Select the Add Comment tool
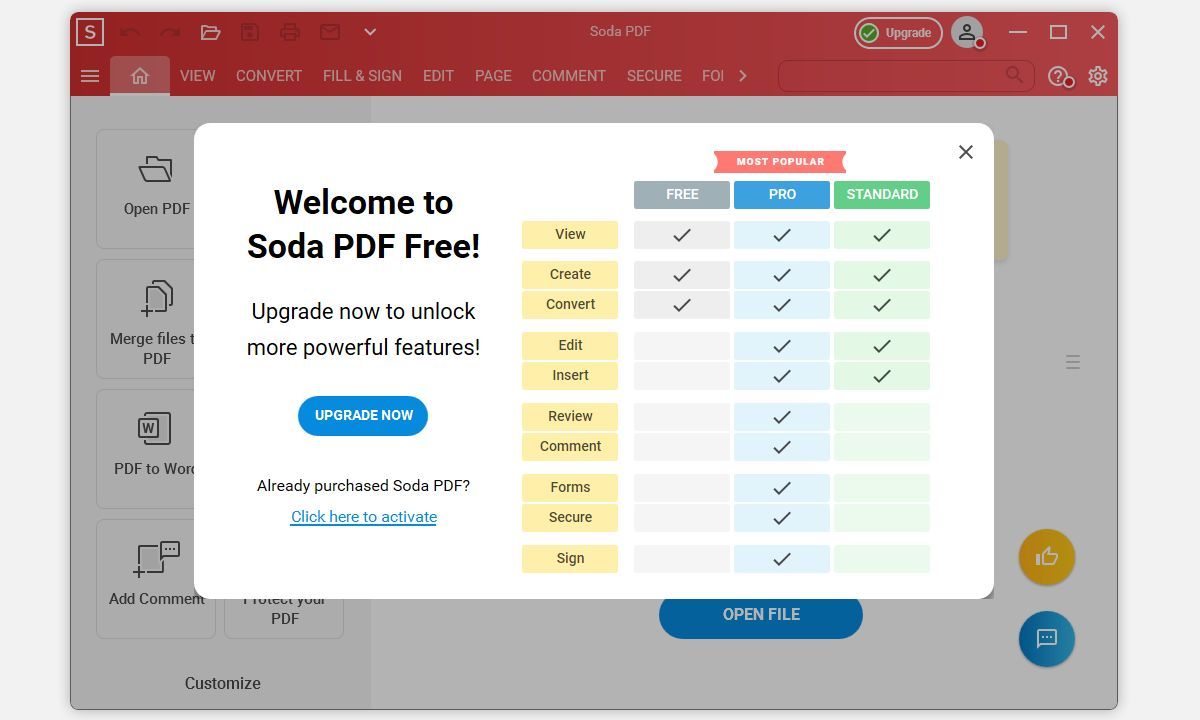Viewport: 1200px width, 720px height. (x=155, y=578)
